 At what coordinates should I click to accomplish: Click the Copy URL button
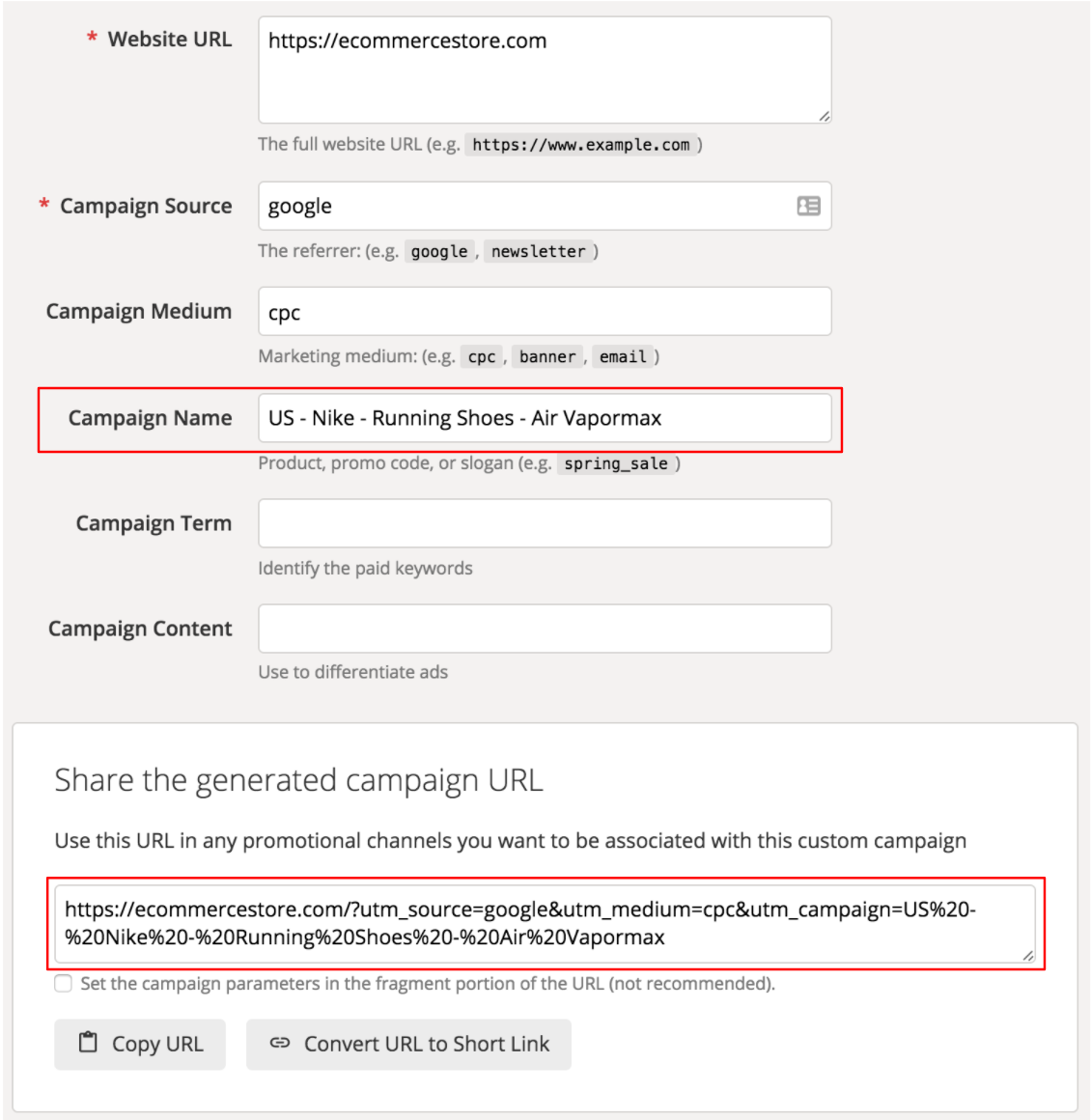pos(140,1043)
